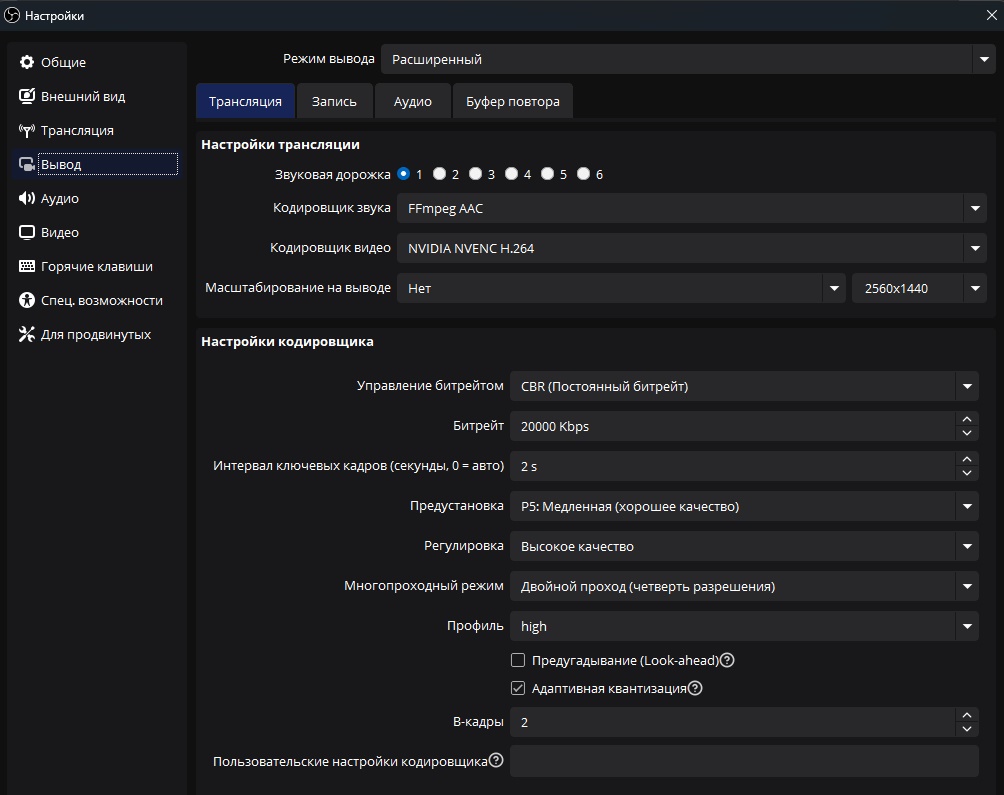Open the 2560x1440 resolution dropdown
This screenshot has width=1004, height=795.
919,288
